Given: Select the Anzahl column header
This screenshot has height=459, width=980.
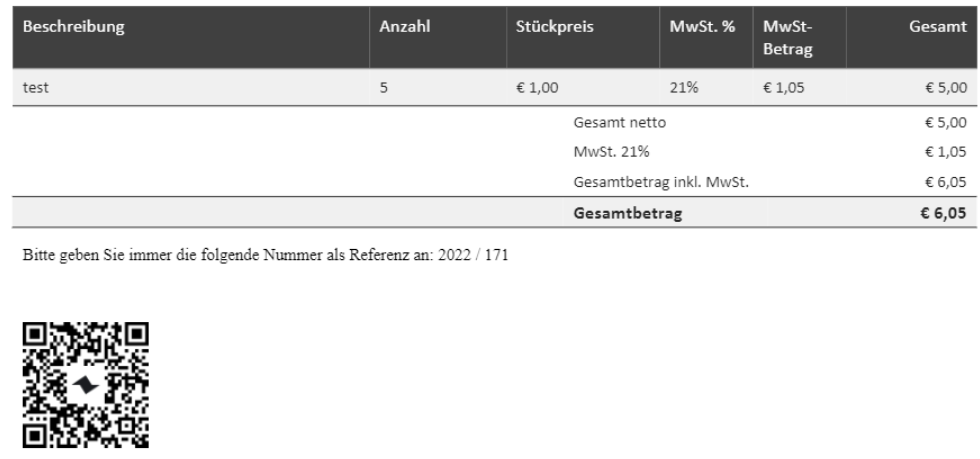Looking at the screenshot, I should coord(405,27).
